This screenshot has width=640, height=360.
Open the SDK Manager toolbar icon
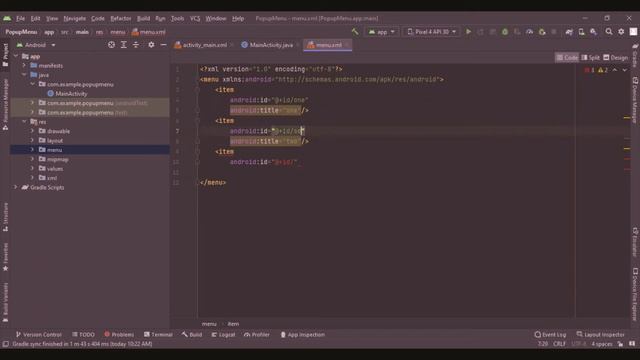(x=593, y=31)
